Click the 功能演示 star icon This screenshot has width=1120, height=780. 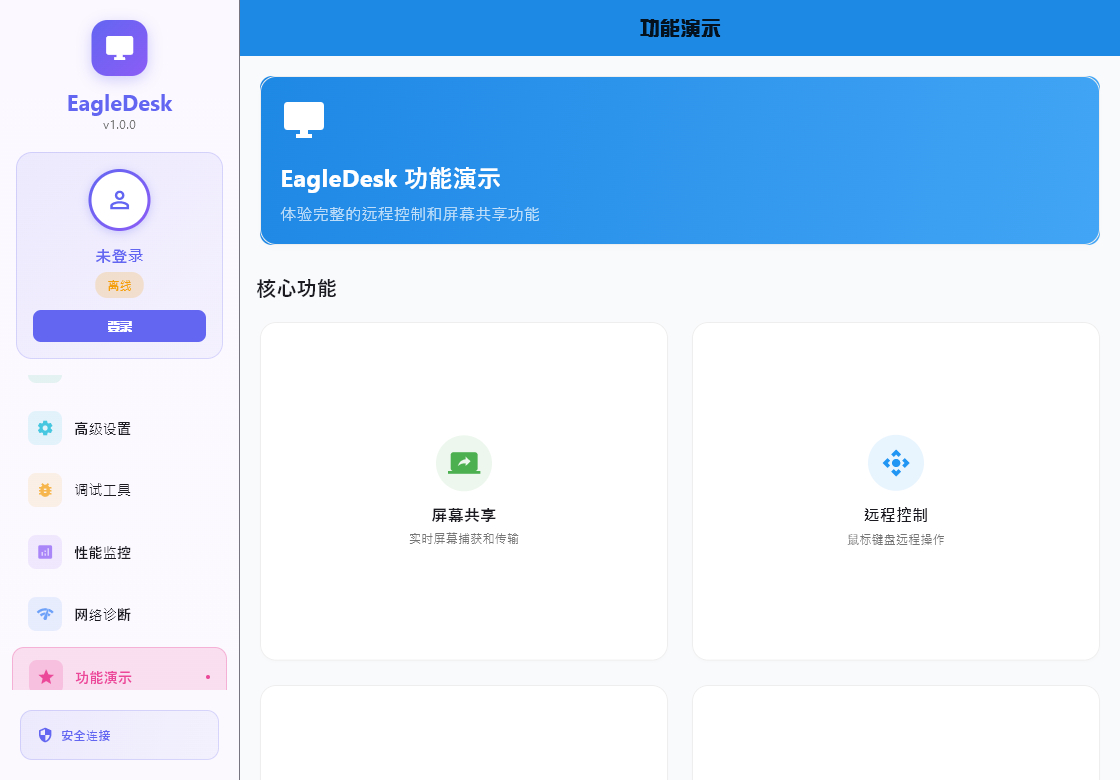click(x=46, y=677)
